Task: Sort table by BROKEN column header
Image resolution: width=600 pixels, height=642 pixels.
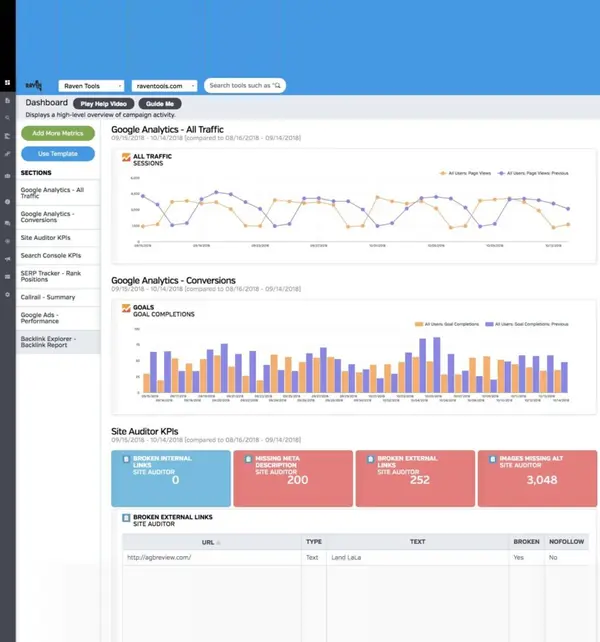Action: [526, 542]
